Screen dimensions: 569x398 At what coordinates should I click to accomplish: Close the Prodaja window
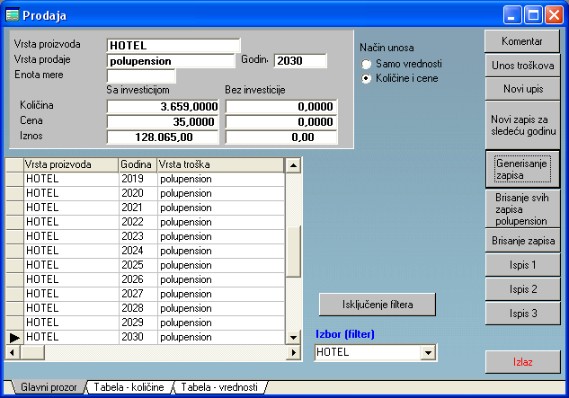tap(554, 15)
